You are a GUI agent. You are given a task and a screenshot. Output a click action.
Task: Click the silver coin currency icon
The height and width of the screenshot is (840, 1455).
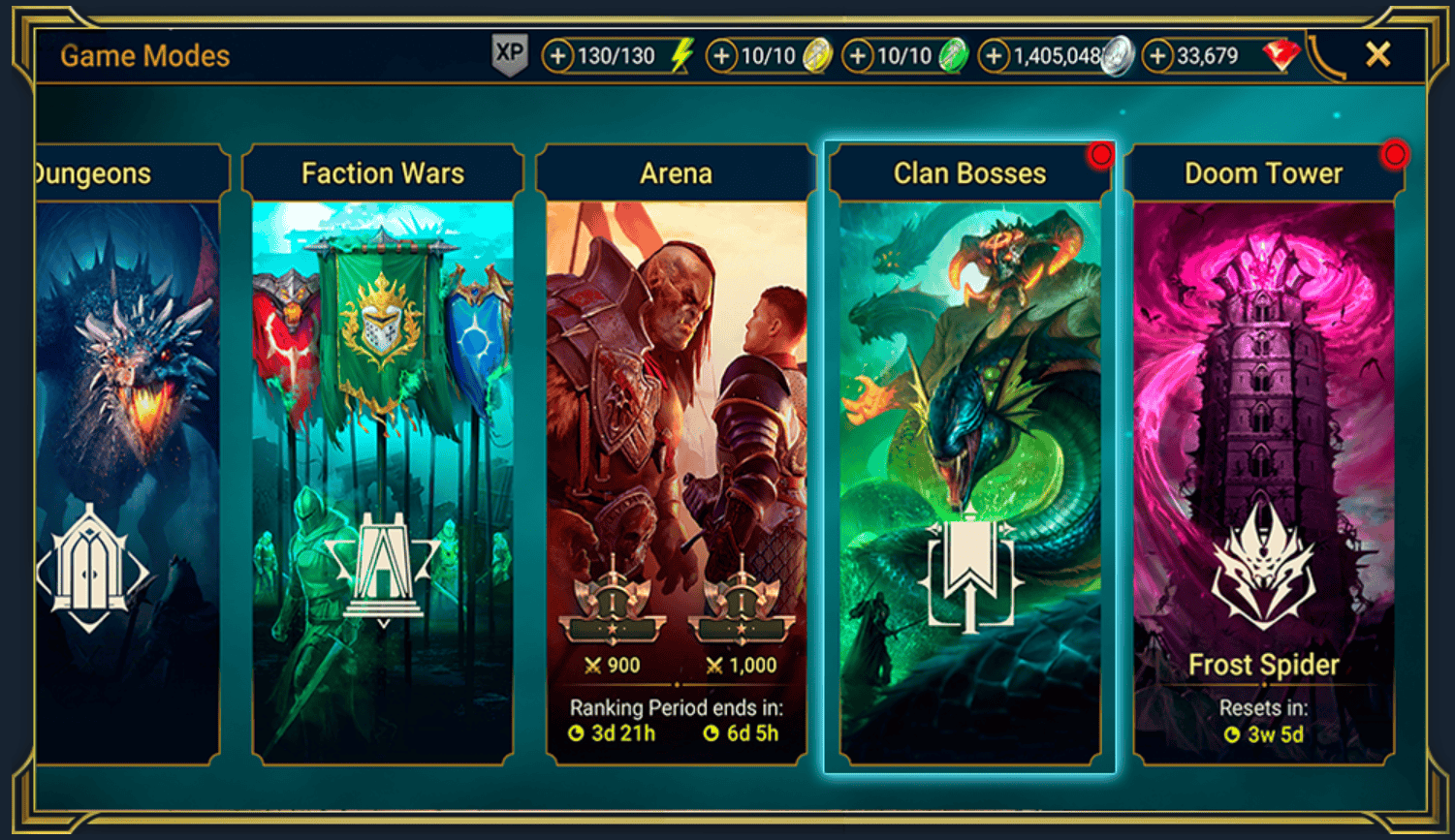pos(1118,56)
